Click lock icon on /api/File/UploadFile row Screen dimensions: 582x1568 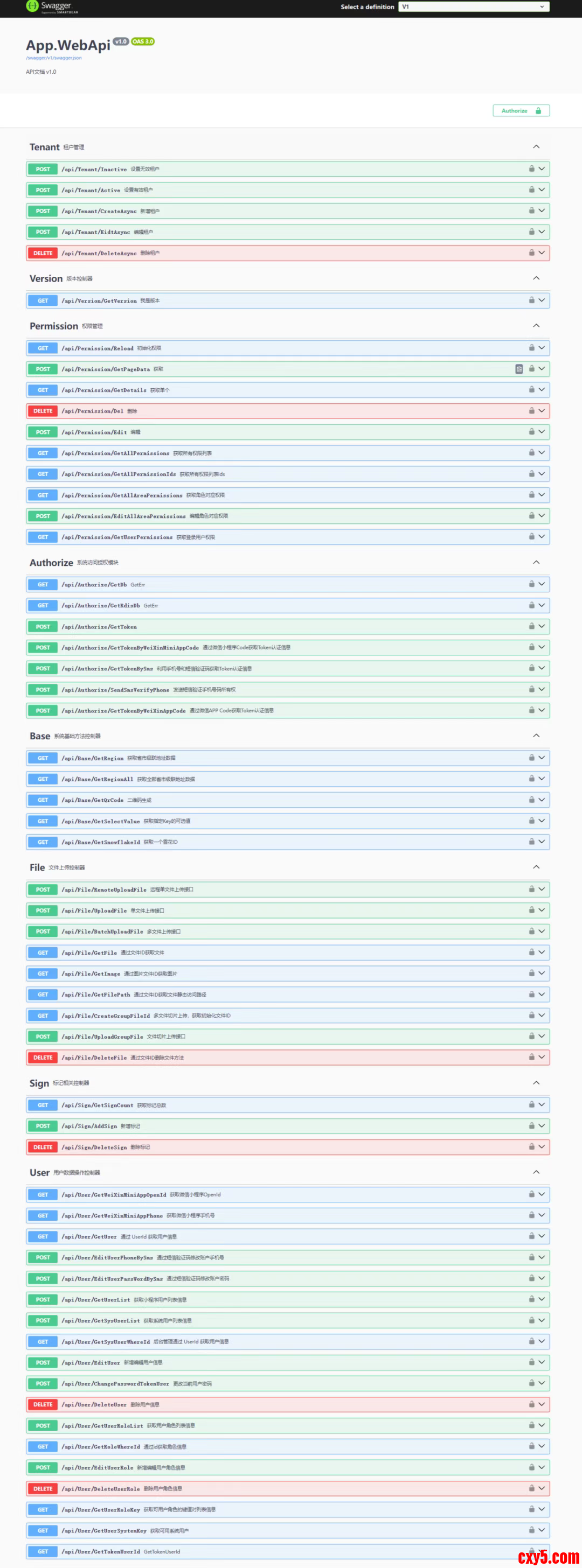[531, 910]
